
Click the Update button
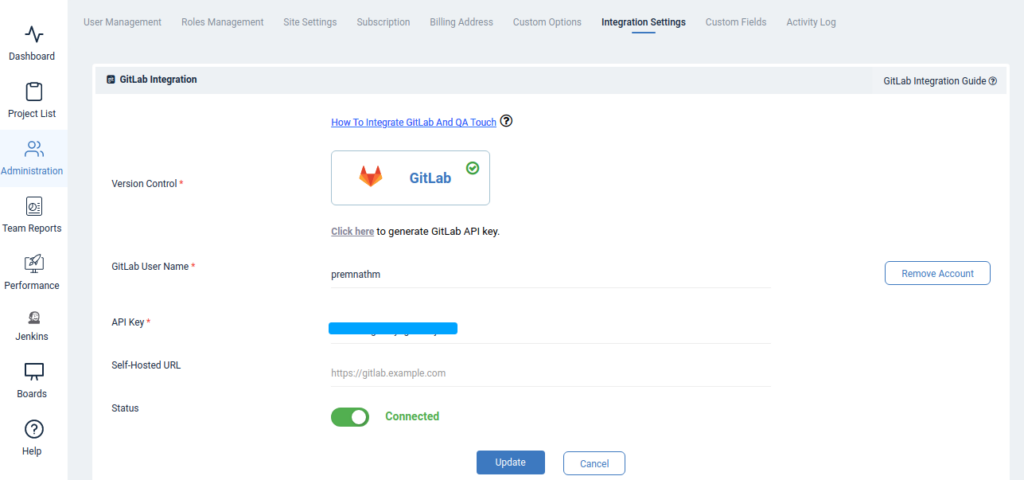[510, 462]
